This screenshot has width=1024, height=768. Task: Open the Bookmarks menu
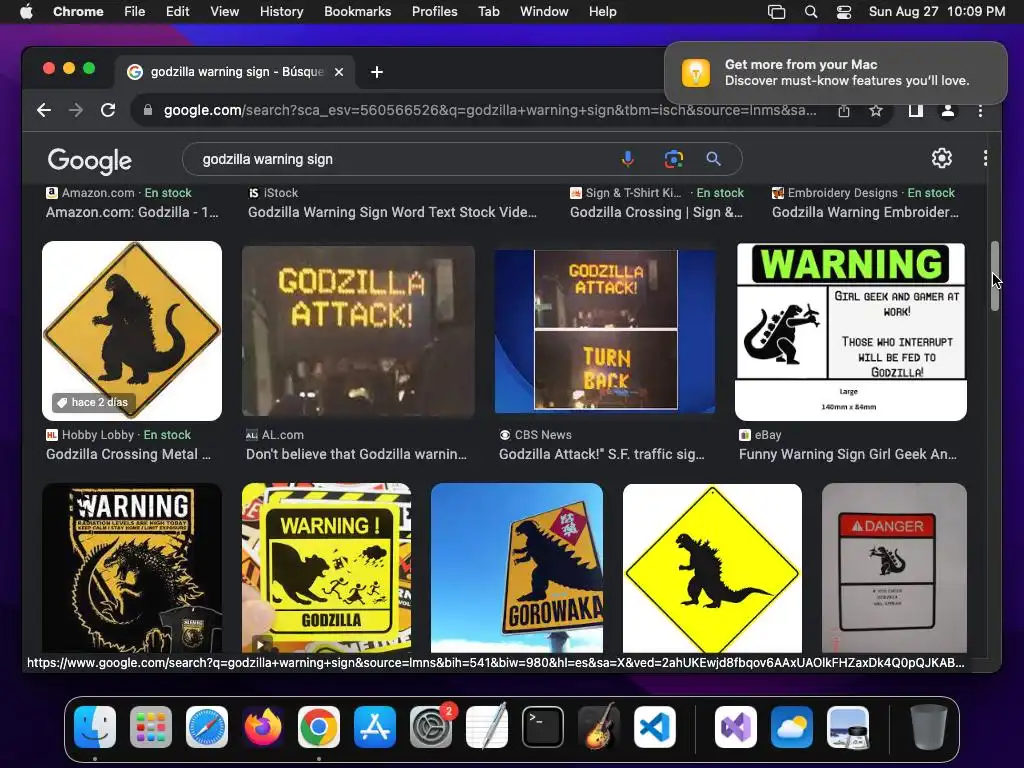357,12
